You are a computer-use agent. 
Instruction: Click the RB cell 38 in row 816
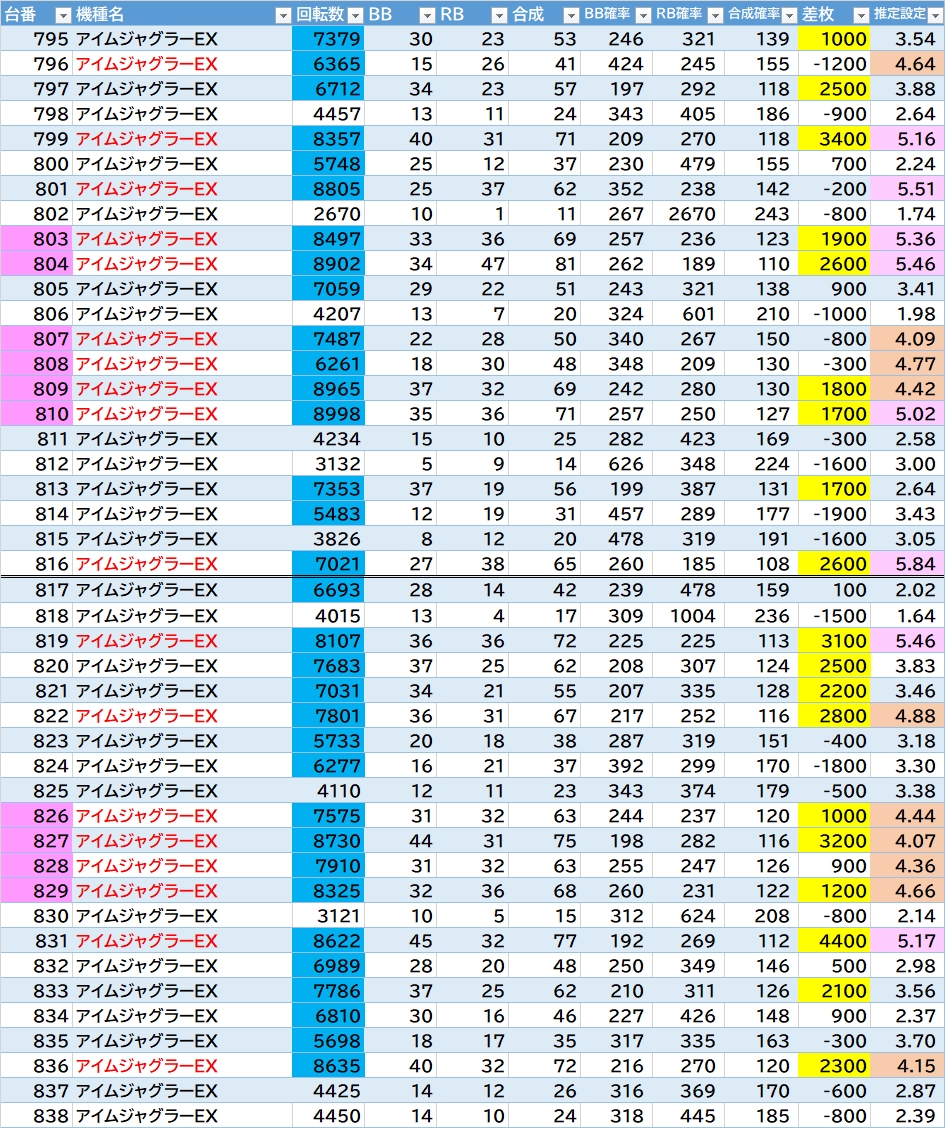(472, 564)
